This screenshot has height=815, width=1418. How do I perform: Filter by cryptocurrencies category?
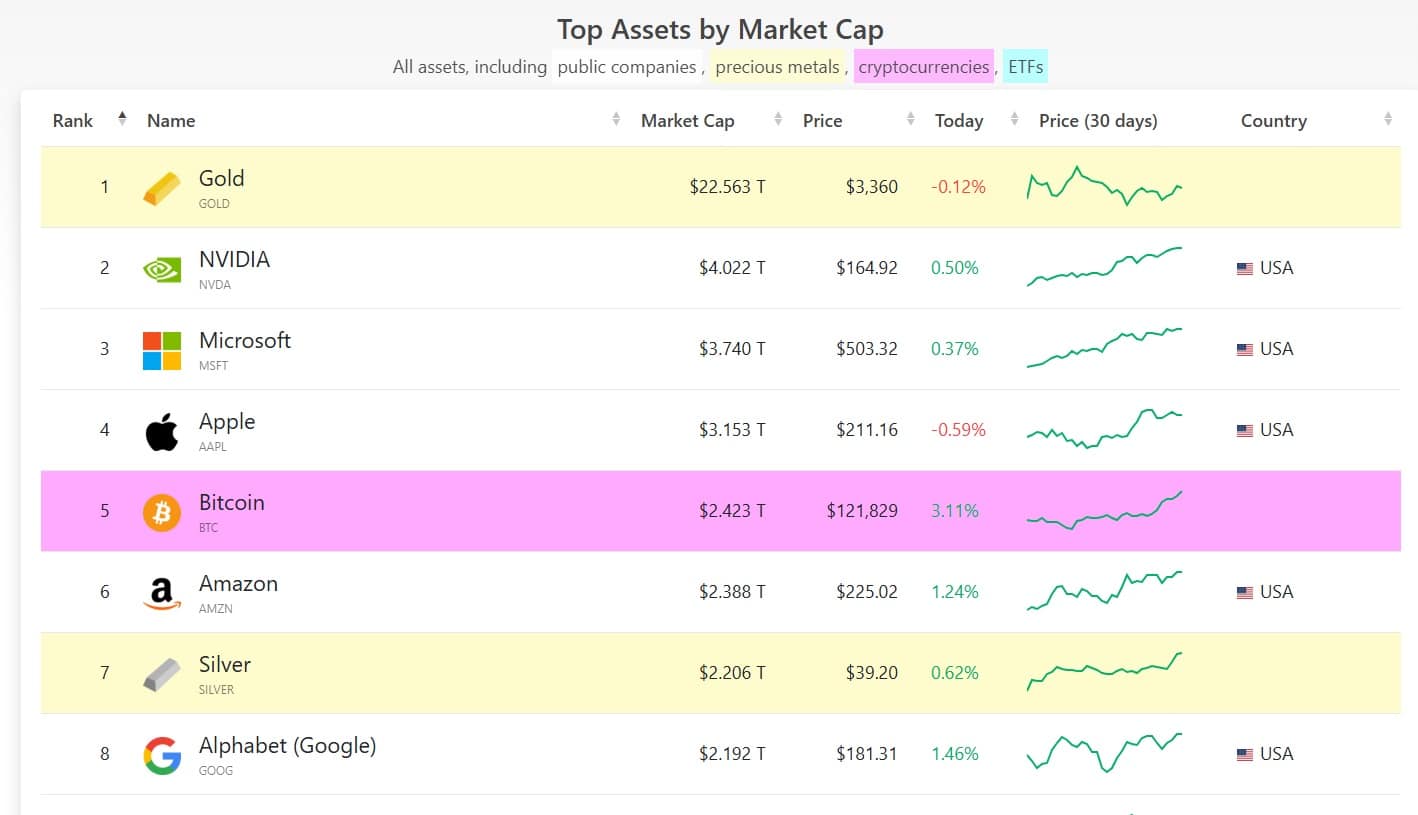click(x=924, y=67)
